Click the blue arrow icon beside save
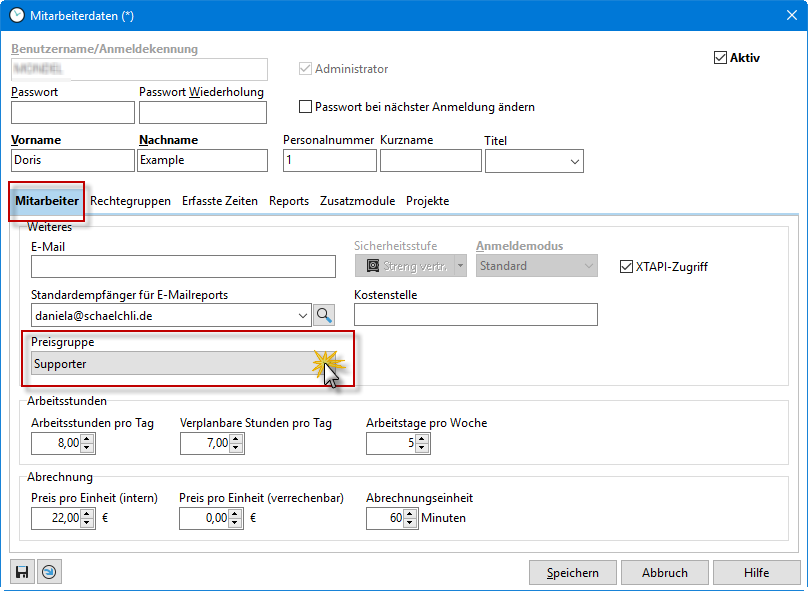 point(47,572)
